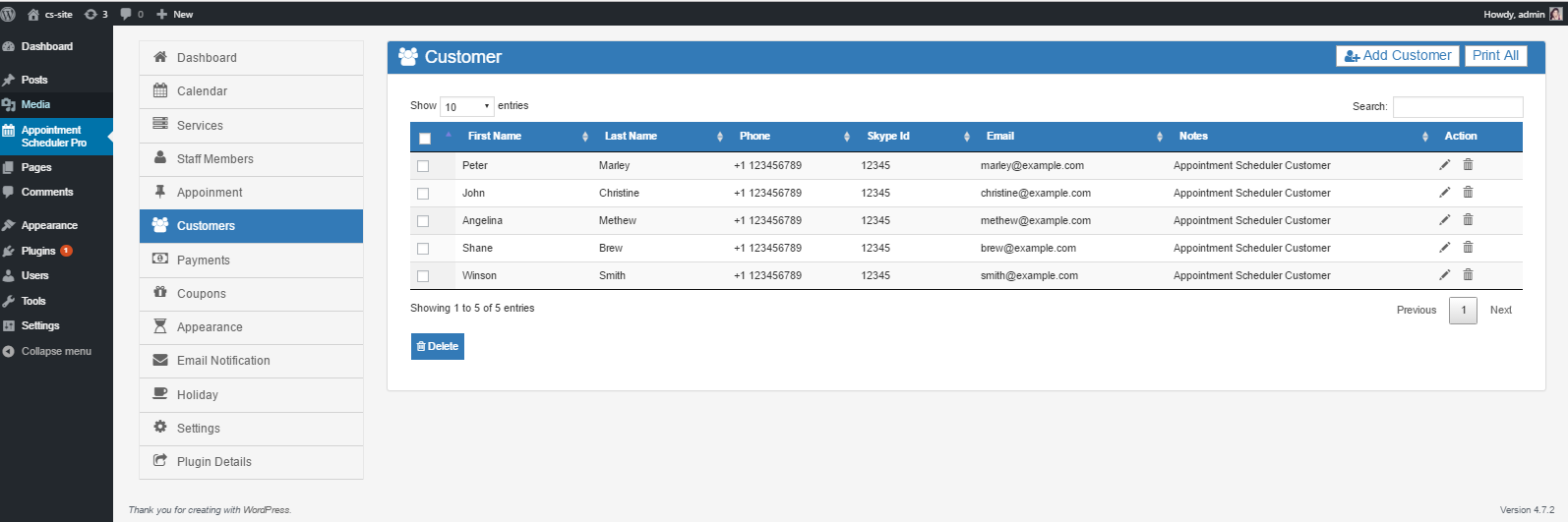Click the WordPress logo in admin bar

tap(9, 14)
